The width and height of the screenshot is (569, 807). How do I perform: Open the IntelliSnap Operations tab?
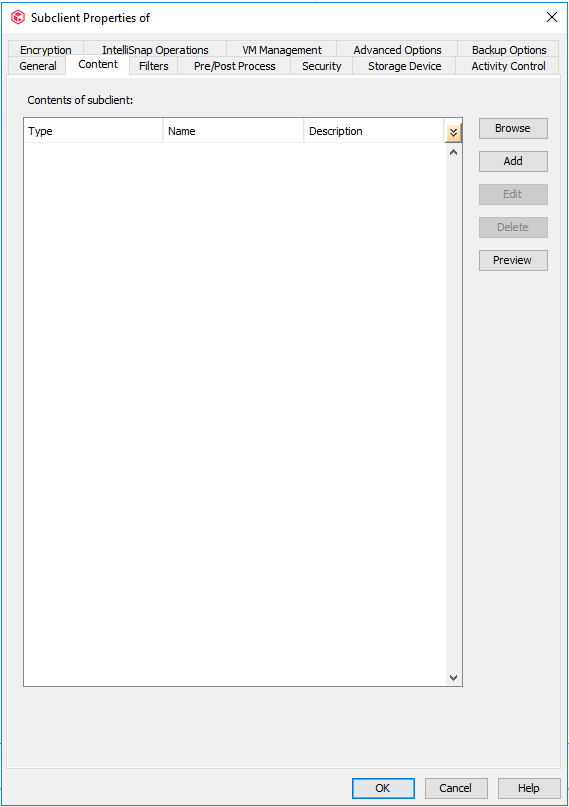155,49
